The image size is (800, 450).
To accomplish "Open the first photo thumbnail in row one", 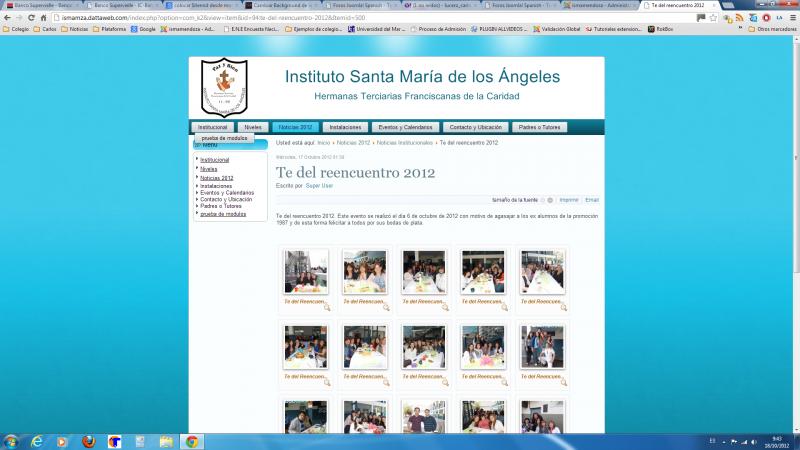I will [306, 272].
